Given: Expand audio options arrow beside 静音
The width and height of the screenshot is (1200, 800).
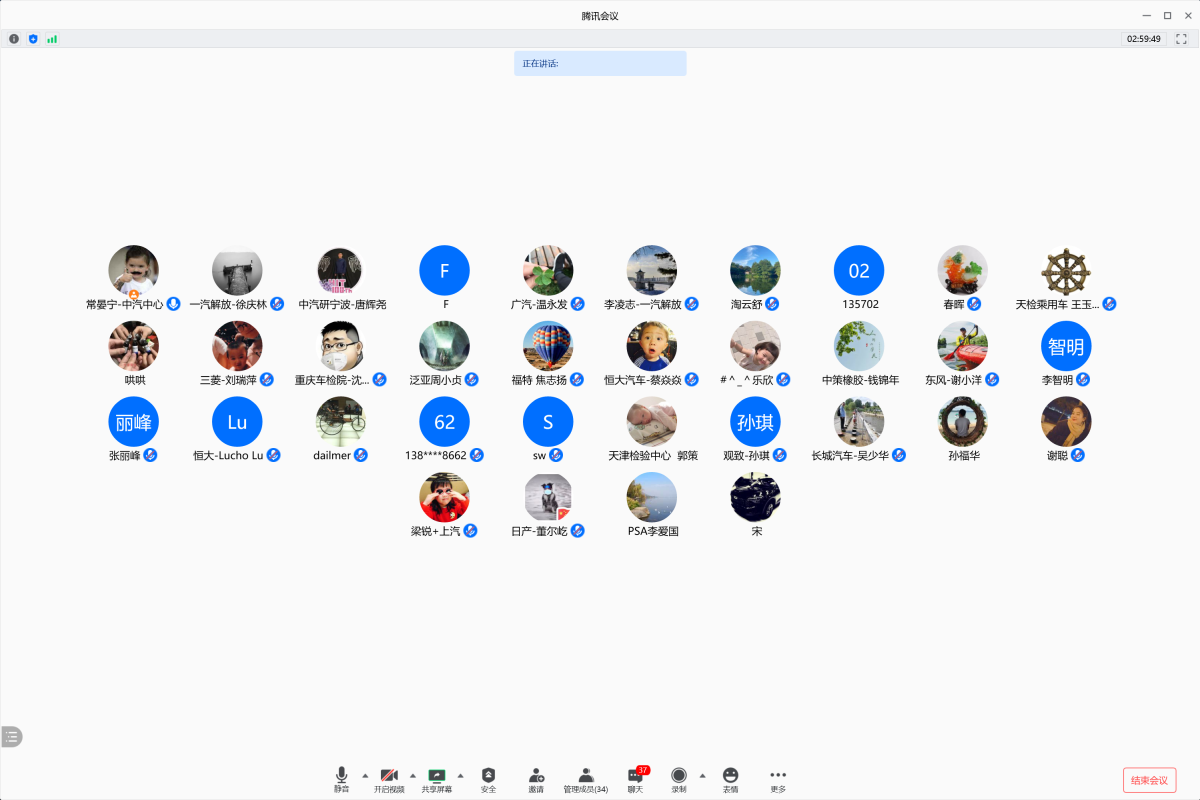Looking at the screenshot, I should (x=364, y=775).
